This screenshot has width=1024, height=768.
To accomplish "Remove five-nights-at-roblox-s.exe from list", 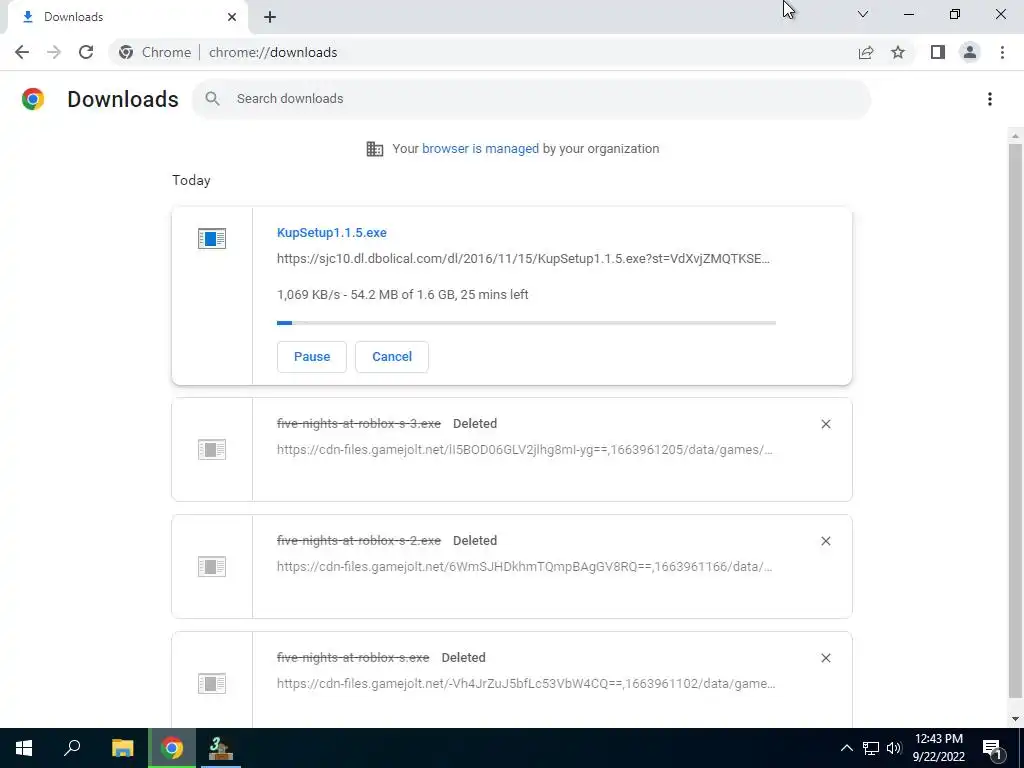I will pos(825,658).
